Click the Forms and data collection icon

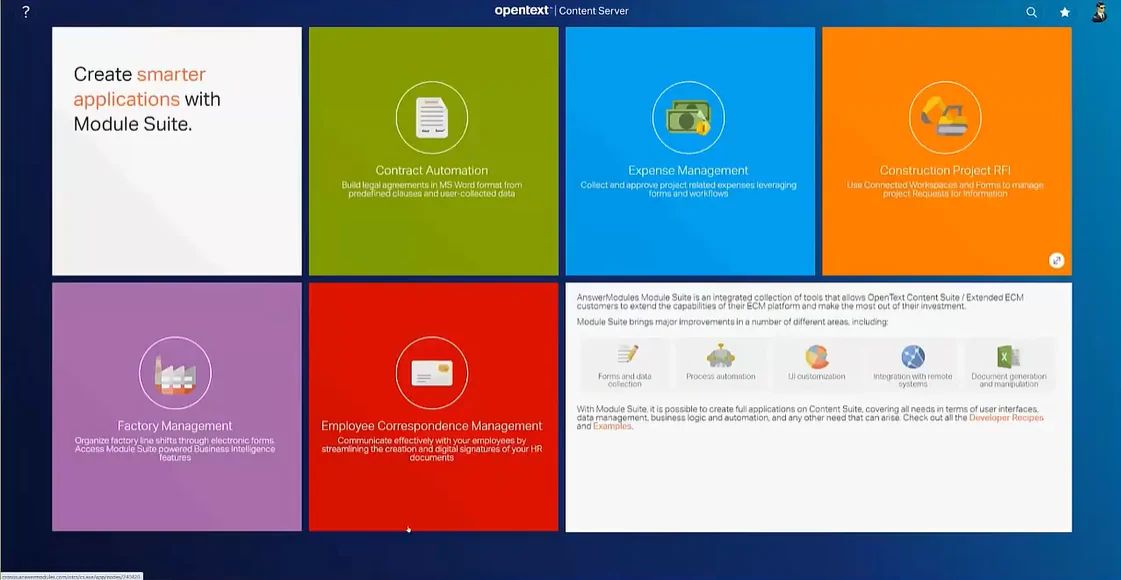(626, 355)
